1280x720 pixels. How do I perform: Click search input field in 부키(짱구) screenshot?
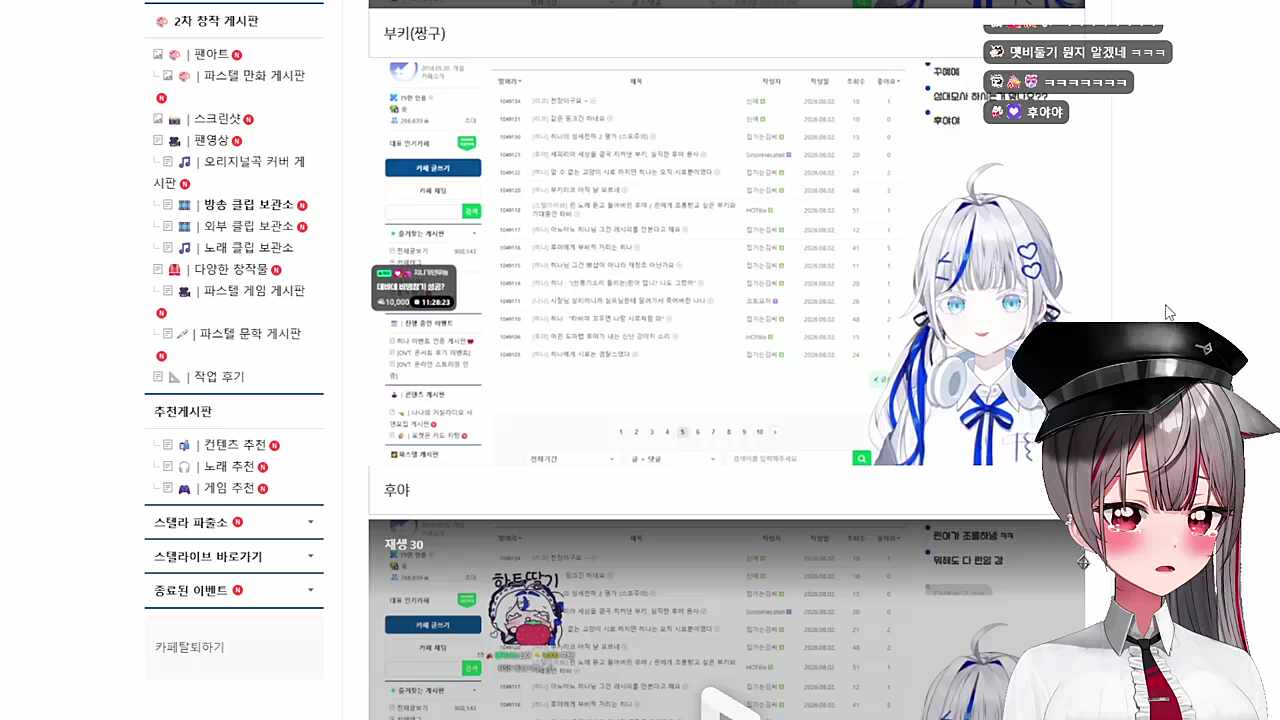(x=790, y=459)
